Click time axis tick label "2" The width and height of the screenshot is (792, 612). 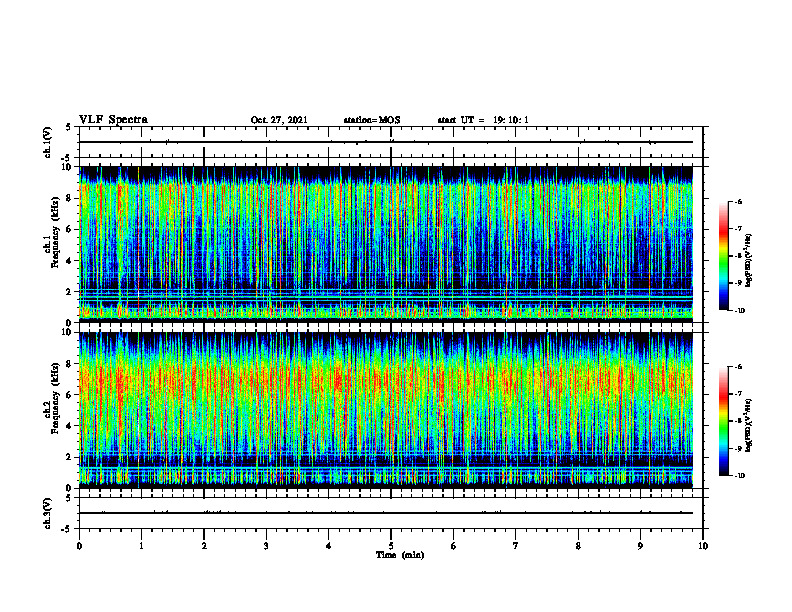point(204,546)
